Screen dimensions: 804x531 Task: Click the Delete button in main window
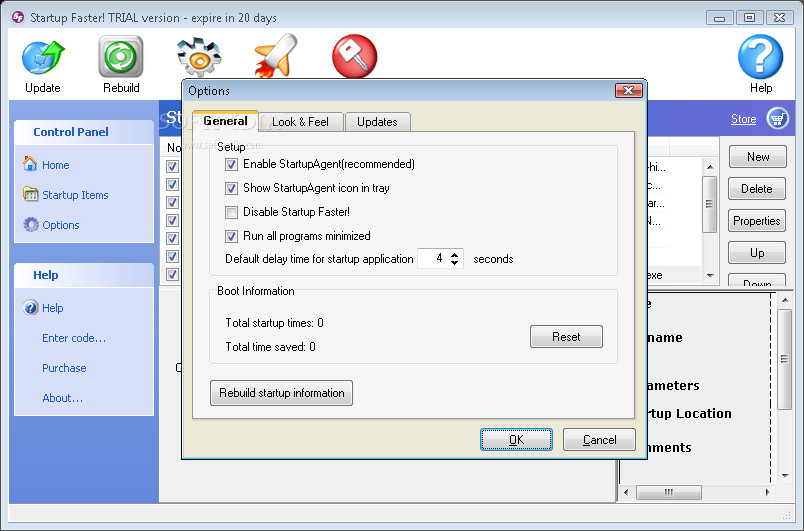point(757,189)
